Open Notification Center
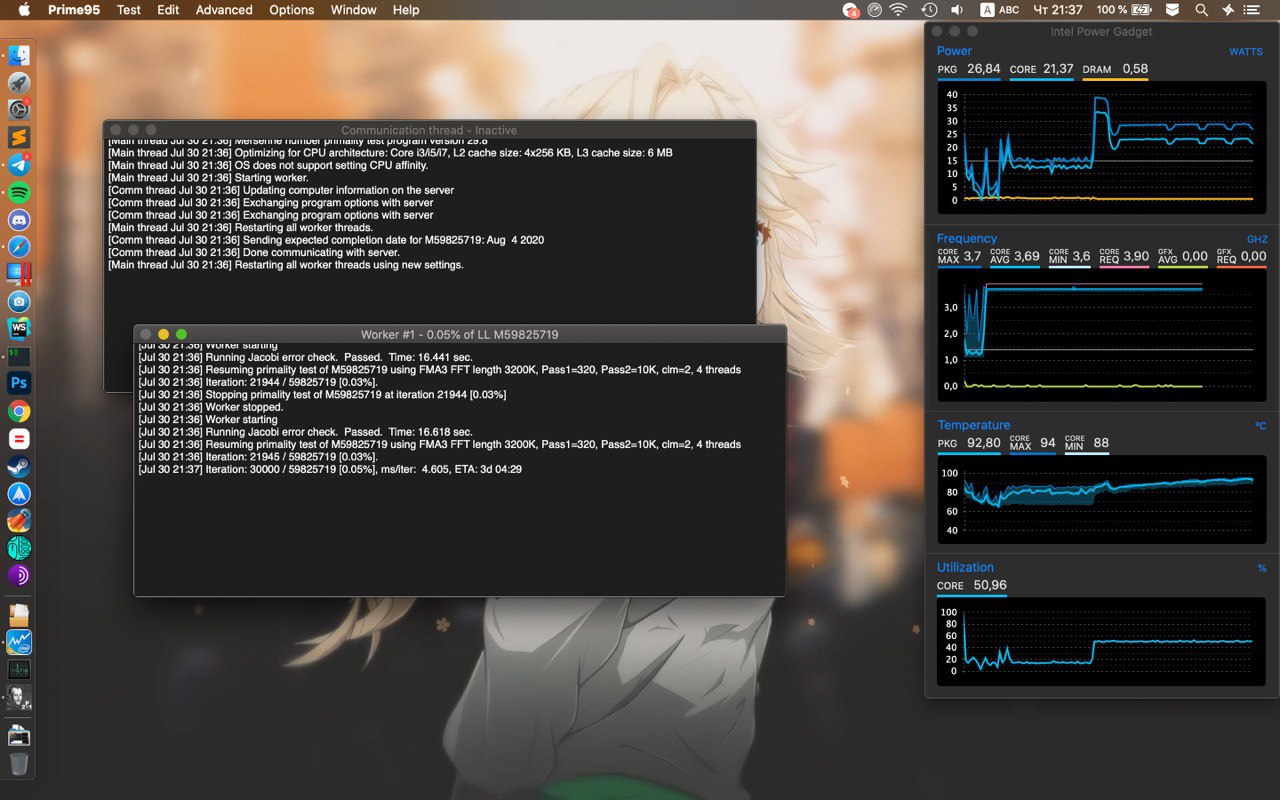This screenshot has width=1280, height=800. point(1251,10)
